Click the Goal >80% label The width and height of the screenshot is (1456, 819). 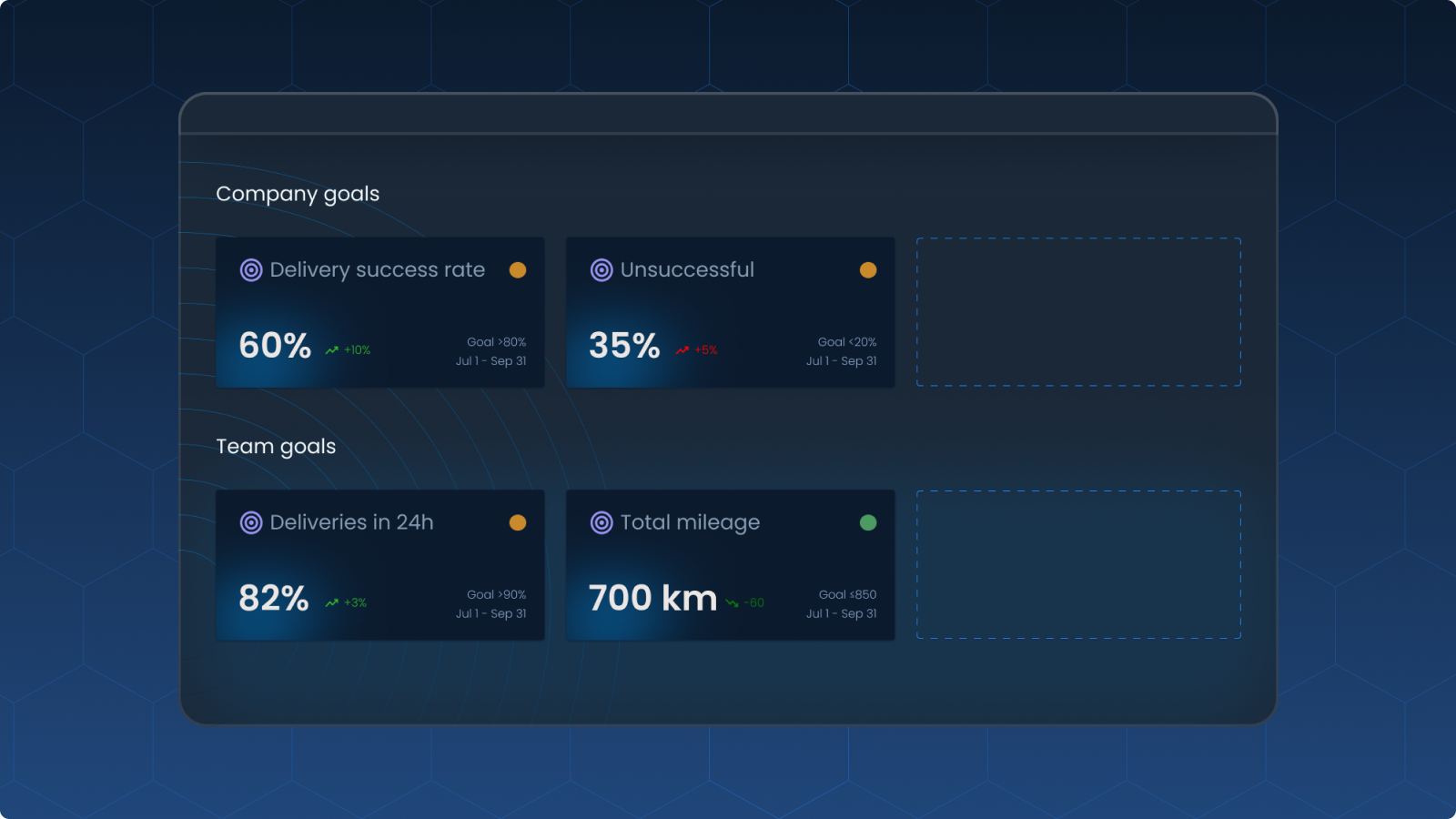(x=497, y=342)
